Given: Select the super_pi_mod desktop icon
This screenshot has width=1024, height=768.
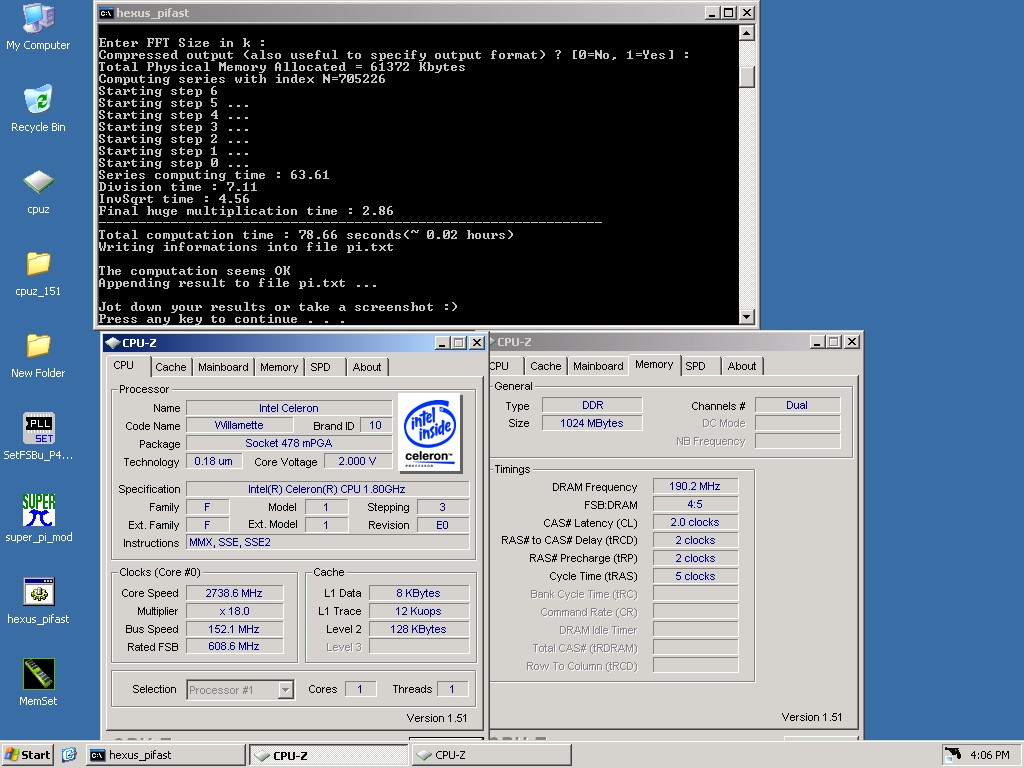Looking at the screenshot, I should coord(38,519).
